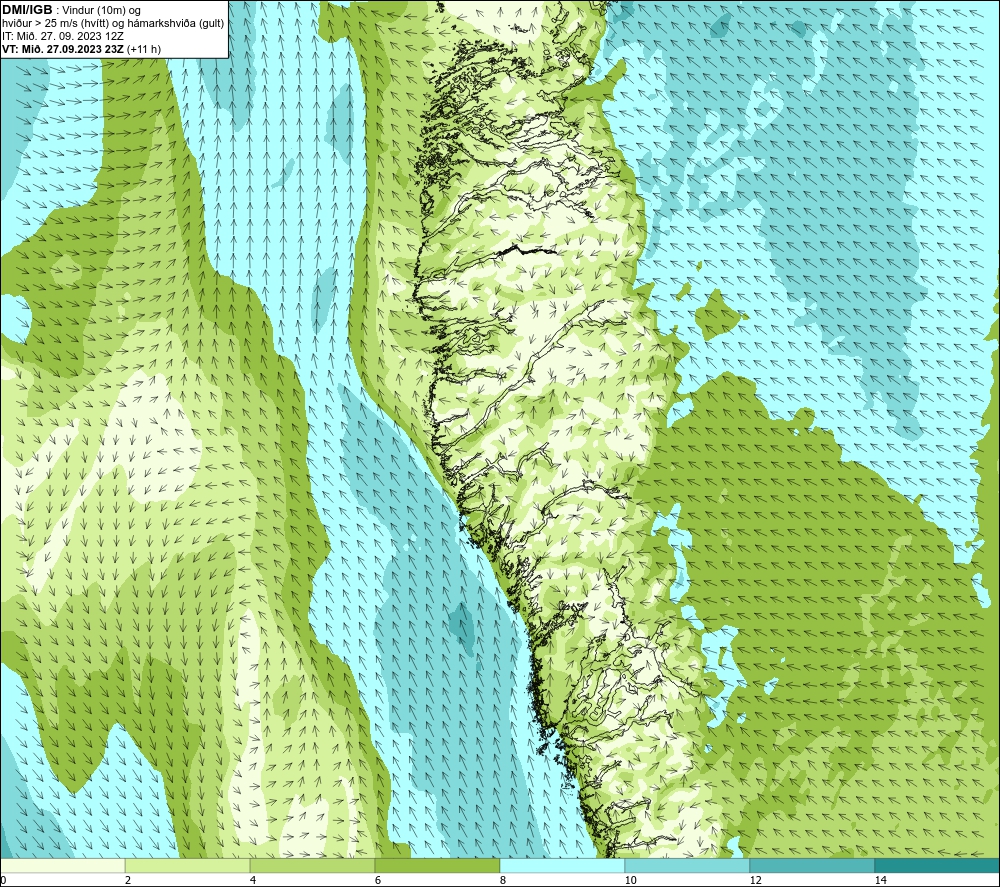Click the 'Vindur (10m) og' label

coord(102,11)
